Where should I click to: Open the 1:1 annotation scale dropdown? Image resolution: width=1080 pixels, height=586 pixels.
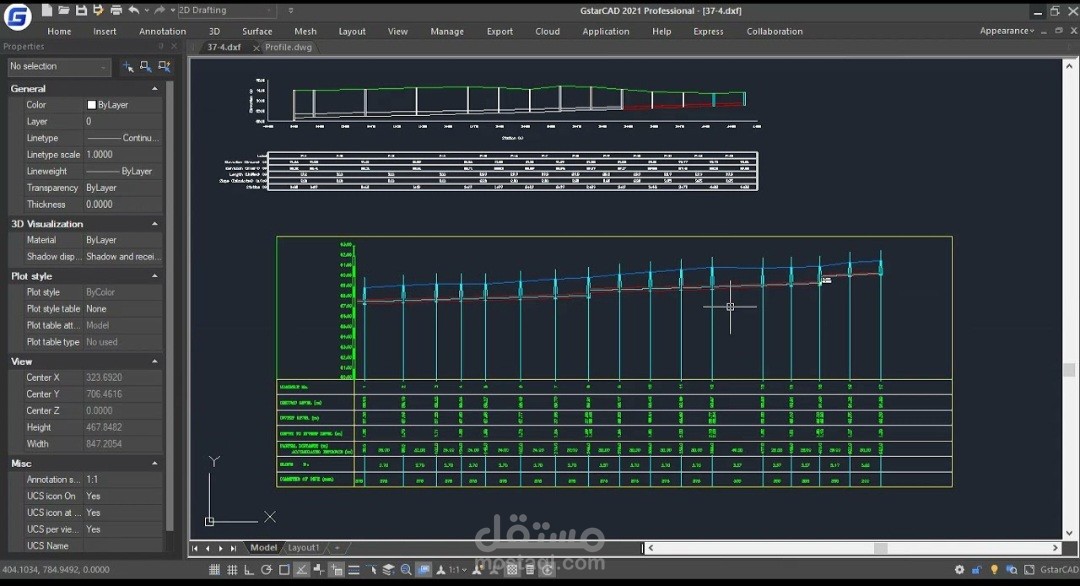click(458, 569)
